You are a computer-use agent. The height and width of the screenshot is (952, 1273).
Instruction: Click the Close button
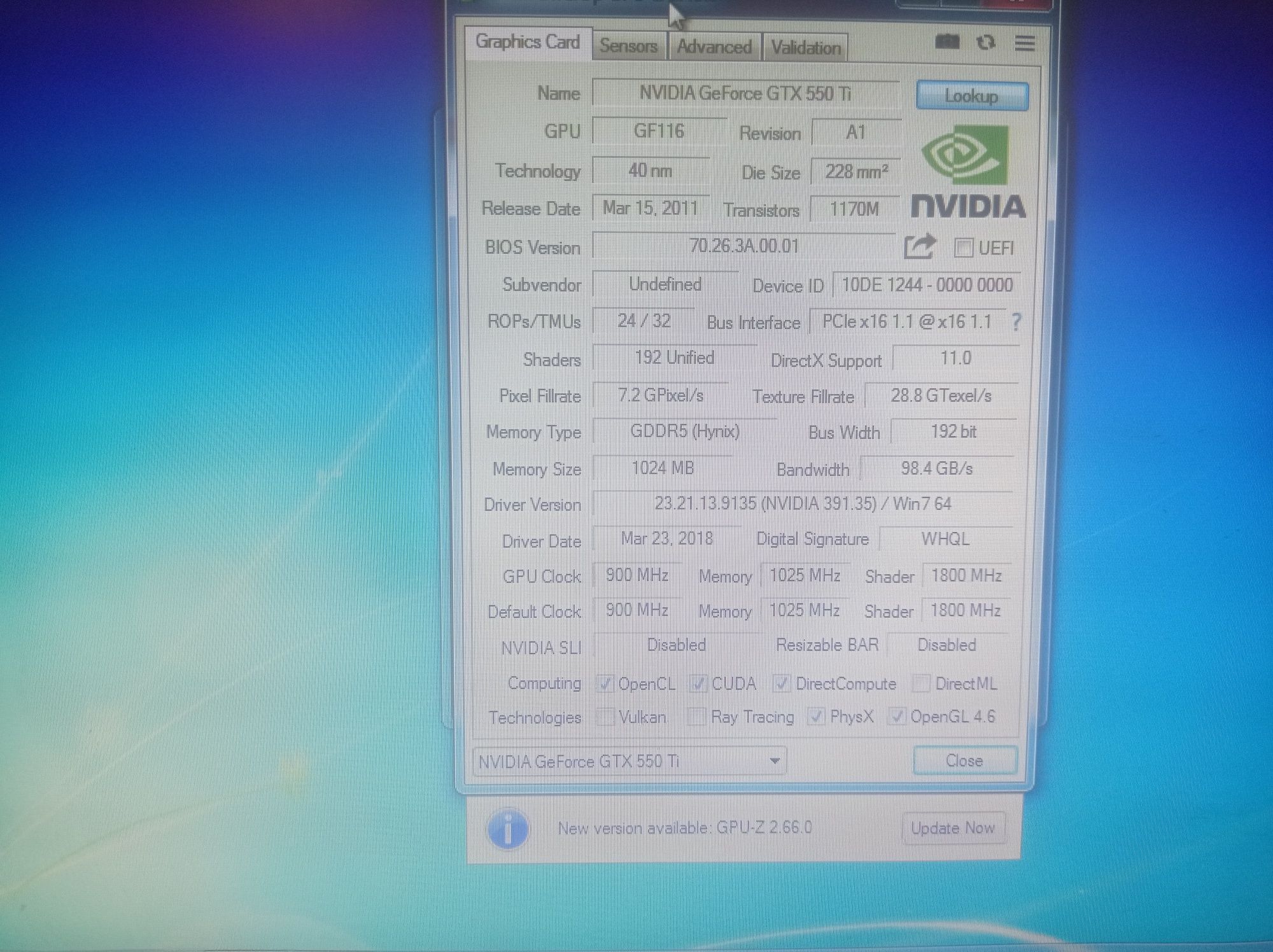tap(965, 760)
